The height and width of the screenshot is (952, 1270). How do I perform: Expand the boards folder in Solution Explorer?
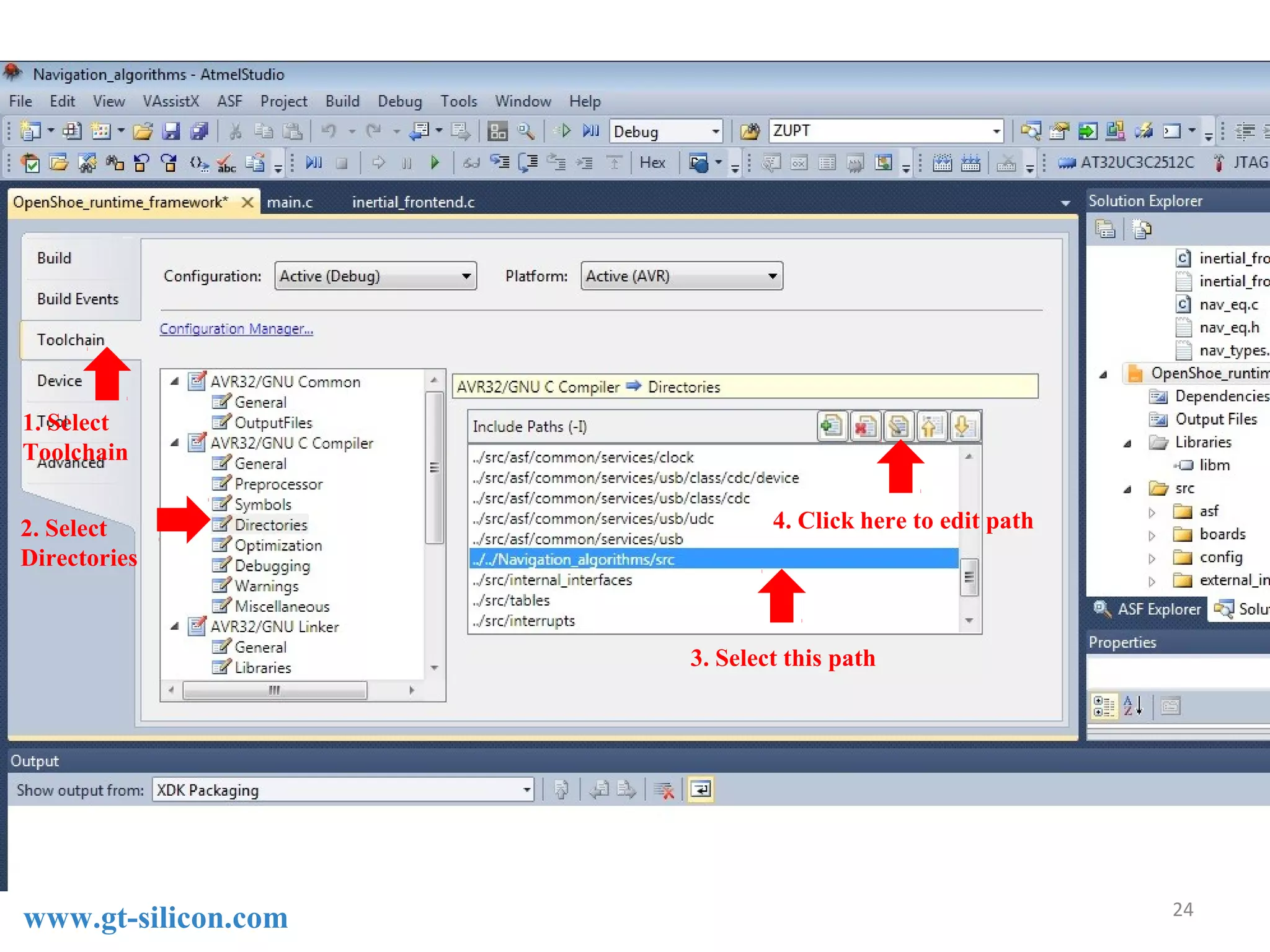[1152, 535]
